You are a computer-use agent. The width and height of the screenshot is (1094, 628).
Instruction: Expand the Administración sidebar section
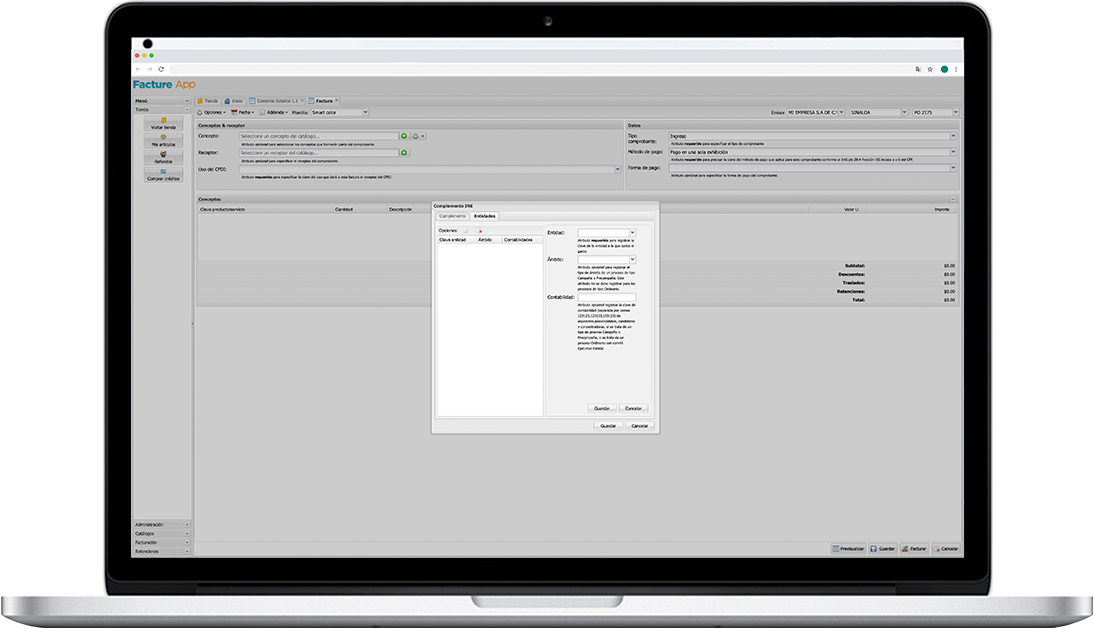click(x=161, y=524)
